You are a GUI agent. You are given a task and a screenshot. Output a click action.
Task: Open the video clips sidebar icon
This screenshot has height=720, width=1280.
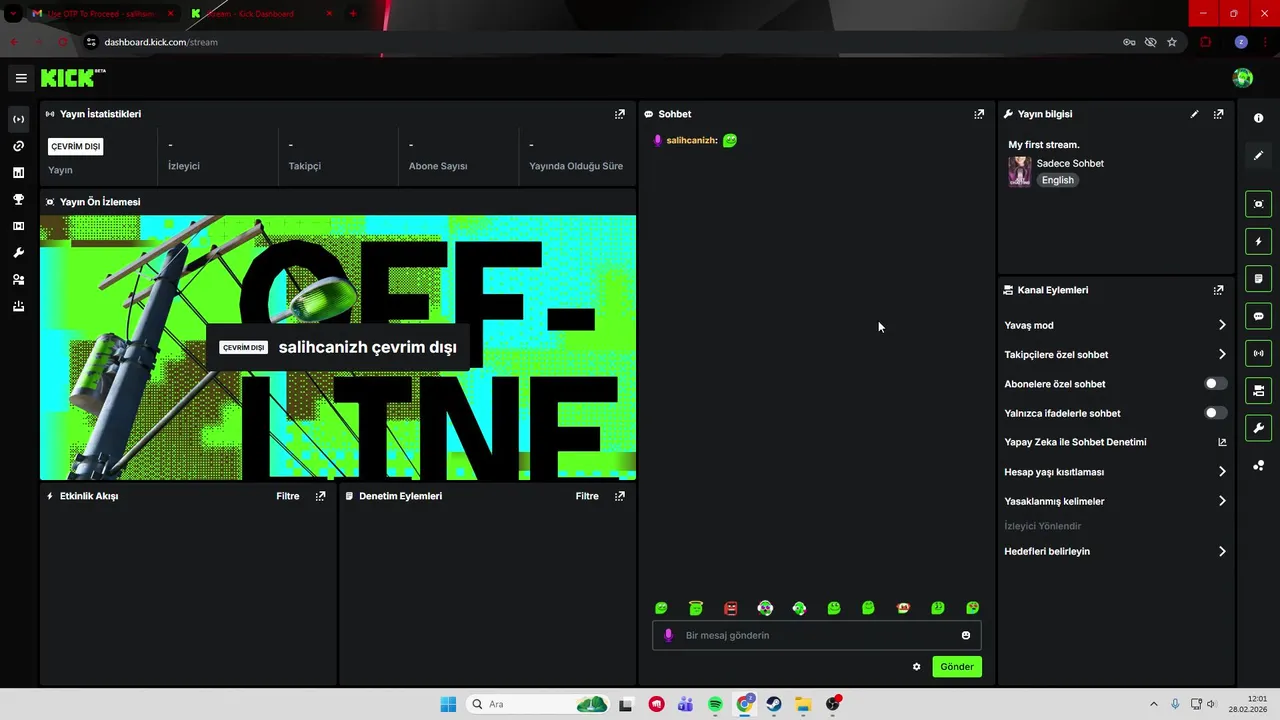coord(18,226)
